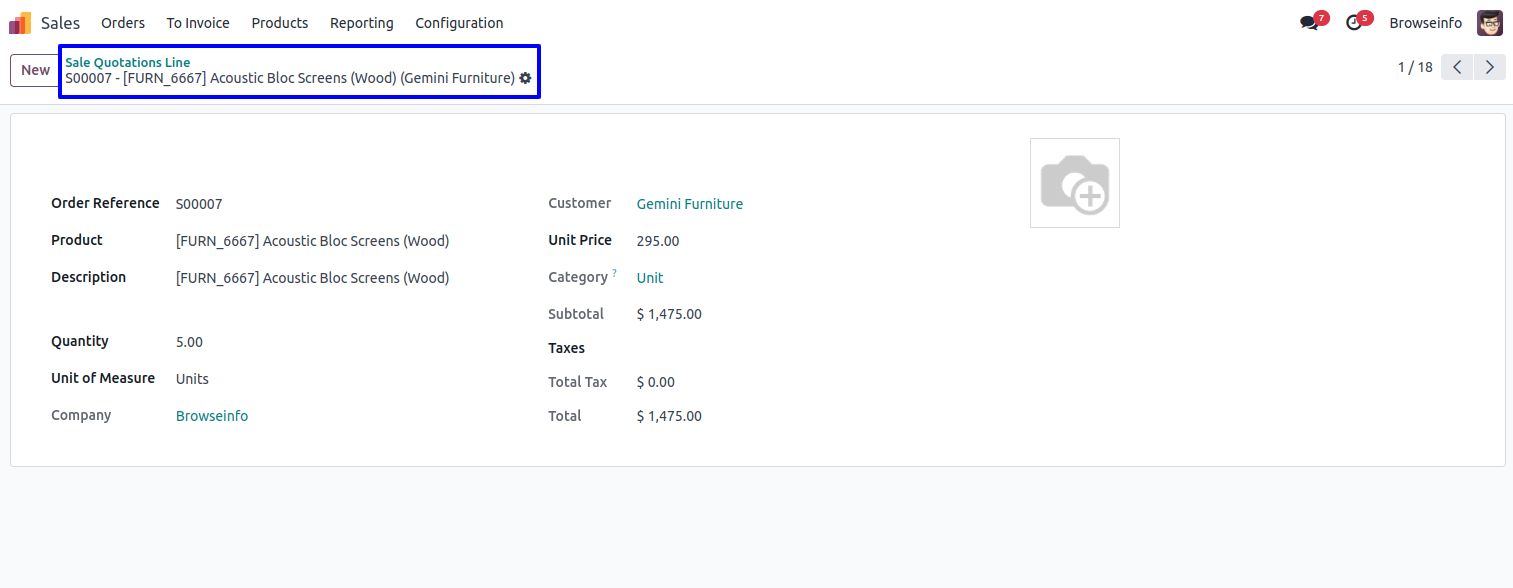The image size is (1513, 588).
Task: Open the Reporting menu
Action: pyautogui.click(x=362, y=23)
